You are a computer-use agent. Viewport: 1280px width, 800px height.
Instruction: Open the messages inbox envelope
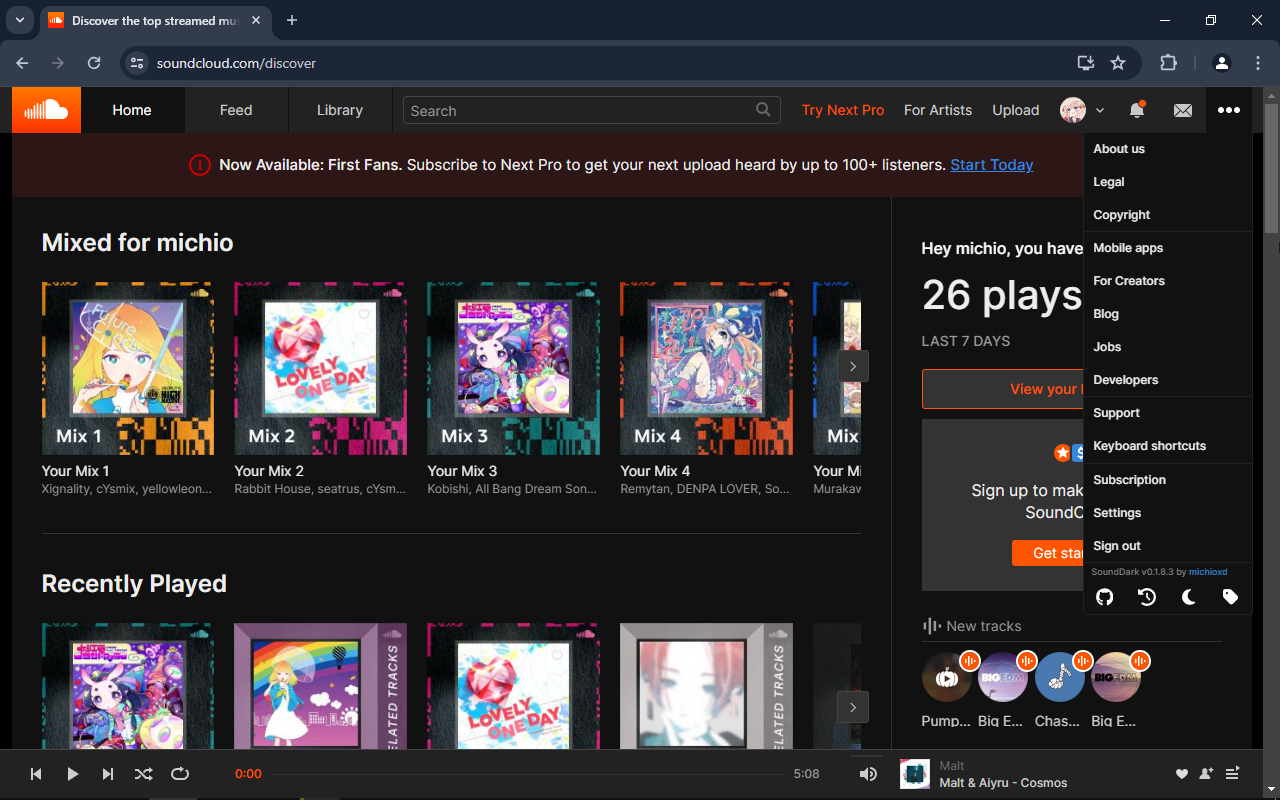click(1182, 110)
